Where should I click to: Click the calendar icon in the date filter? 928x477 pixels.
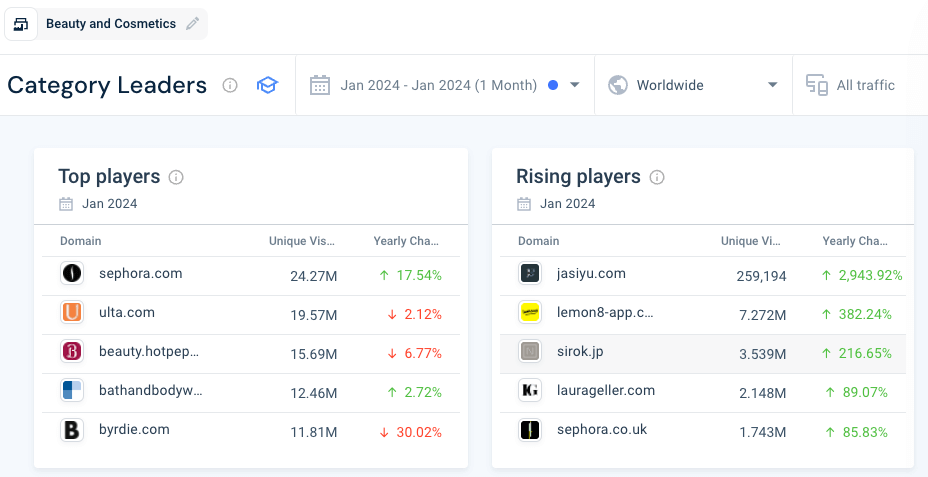tap(320, 85)
